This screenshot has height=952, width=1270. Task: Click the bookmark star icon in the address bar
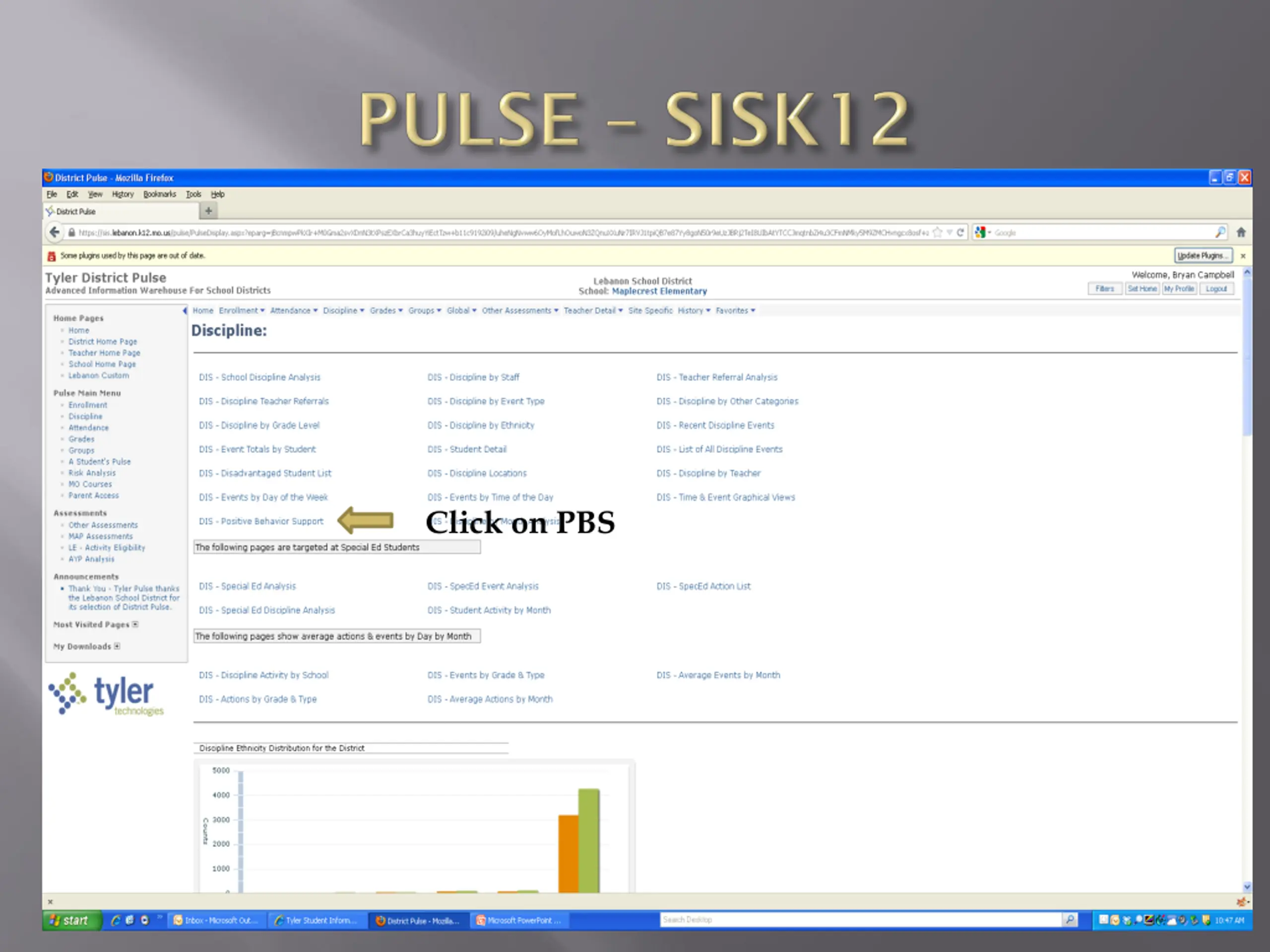pyautogui.click(x=938, y=233)
